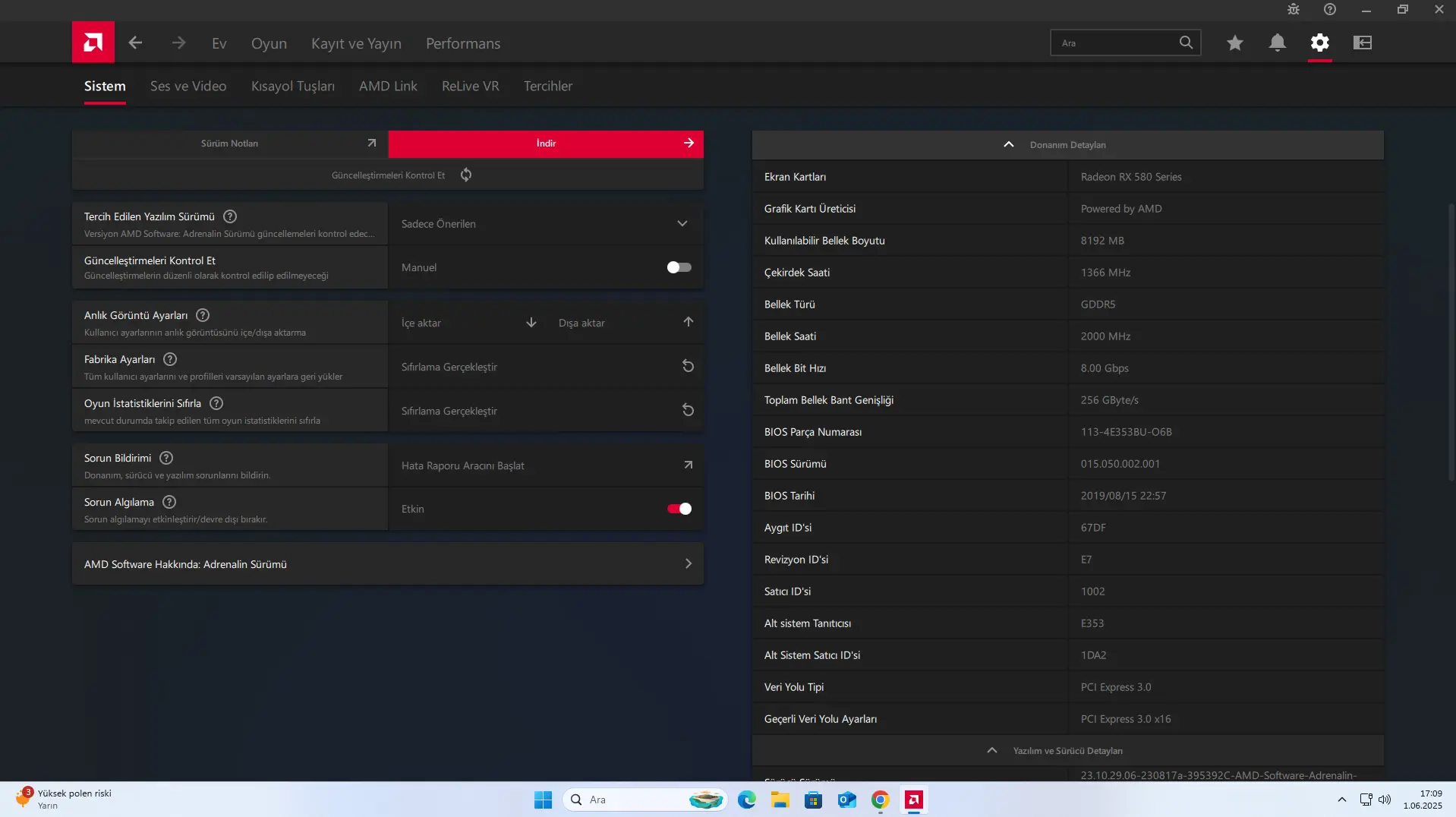Viewport: 1456px width, 817px height.
Task: Launch Hata Raporu Aracını Başlat
Action: [x=545, y=465]
